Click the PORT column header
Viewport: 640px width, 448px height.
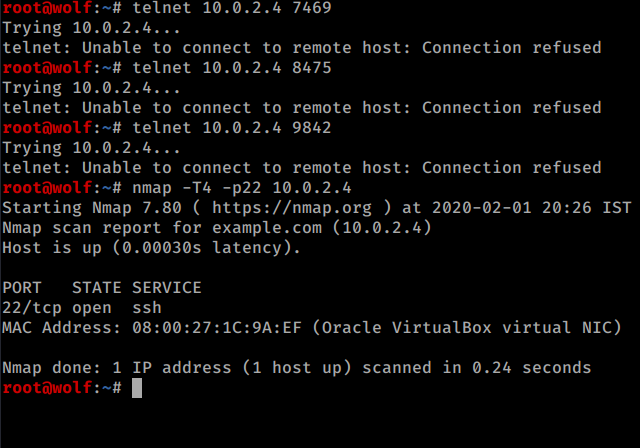click(22, 288)
